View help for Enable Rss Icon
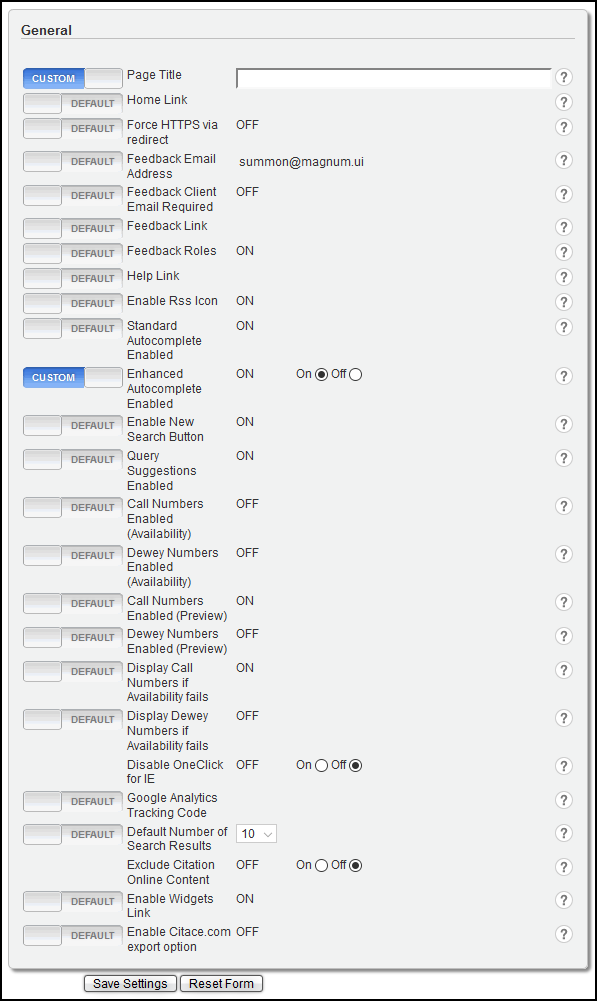The height and width of the screenshot is (1001, 597). tap(563, 302)
